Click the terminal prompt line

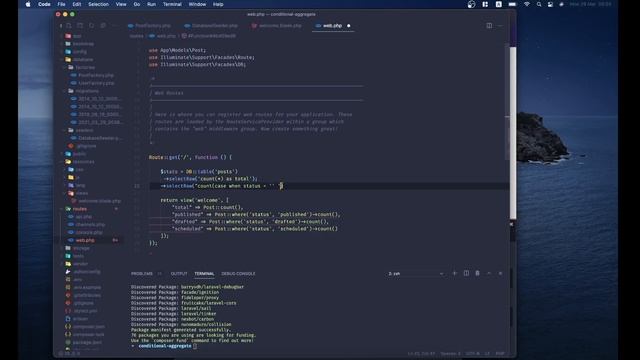(x=163, y=346)
